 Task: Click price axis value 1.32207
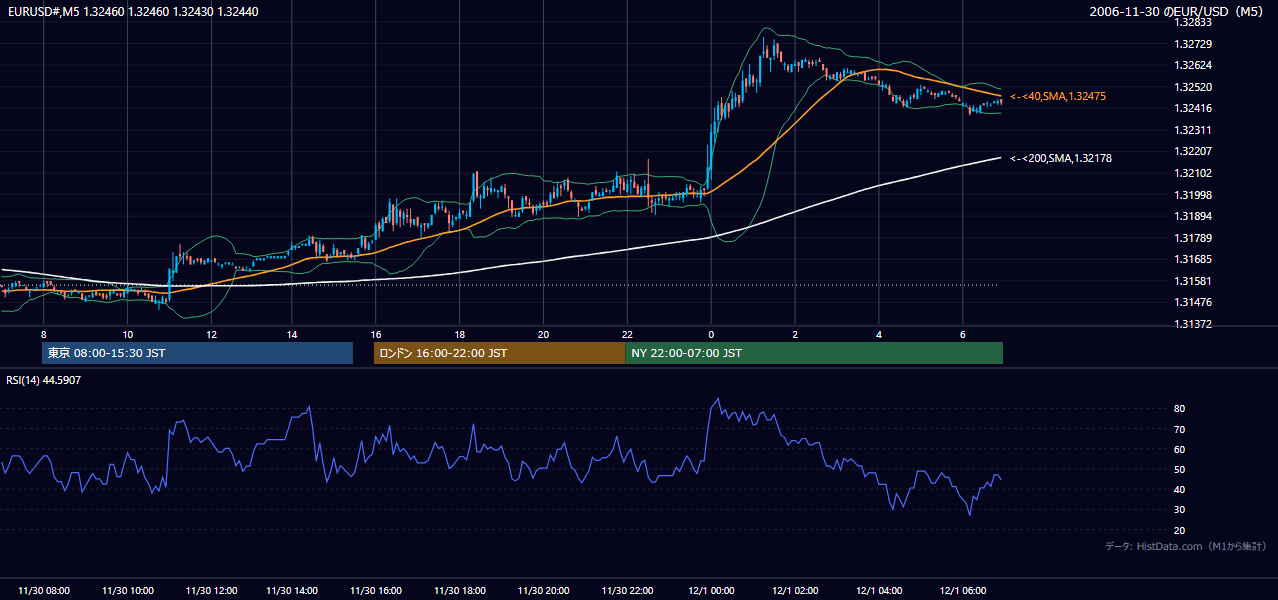(1194, 151)
